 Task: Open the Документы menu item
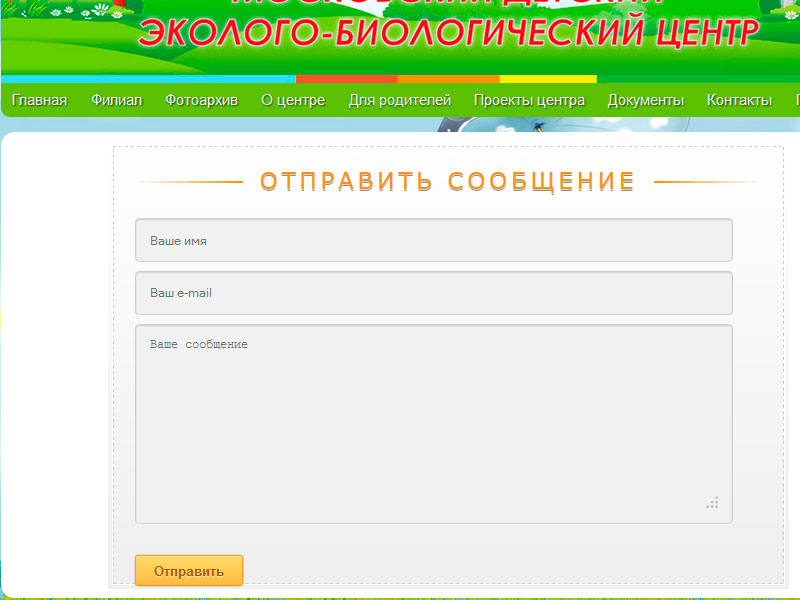[x=645, y=100]
